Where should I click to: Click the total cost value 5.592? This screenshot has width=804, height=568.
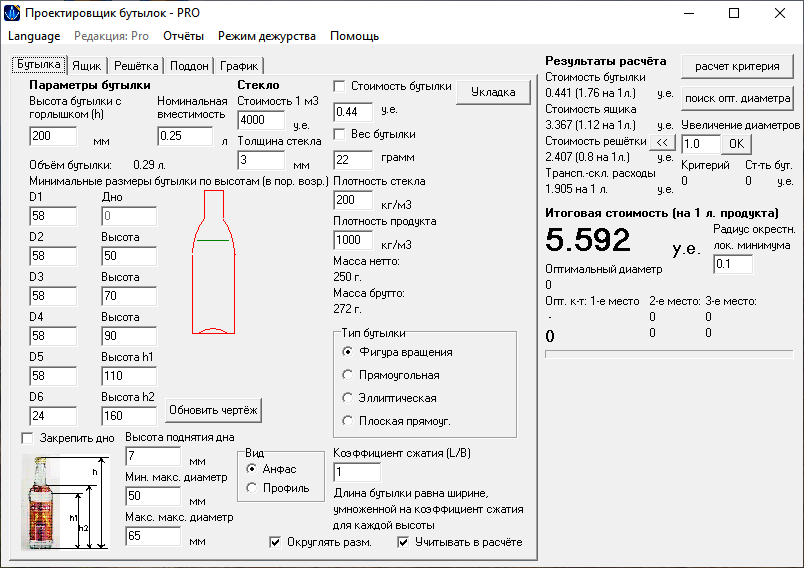pyautogui.click(x=588, y=239)
